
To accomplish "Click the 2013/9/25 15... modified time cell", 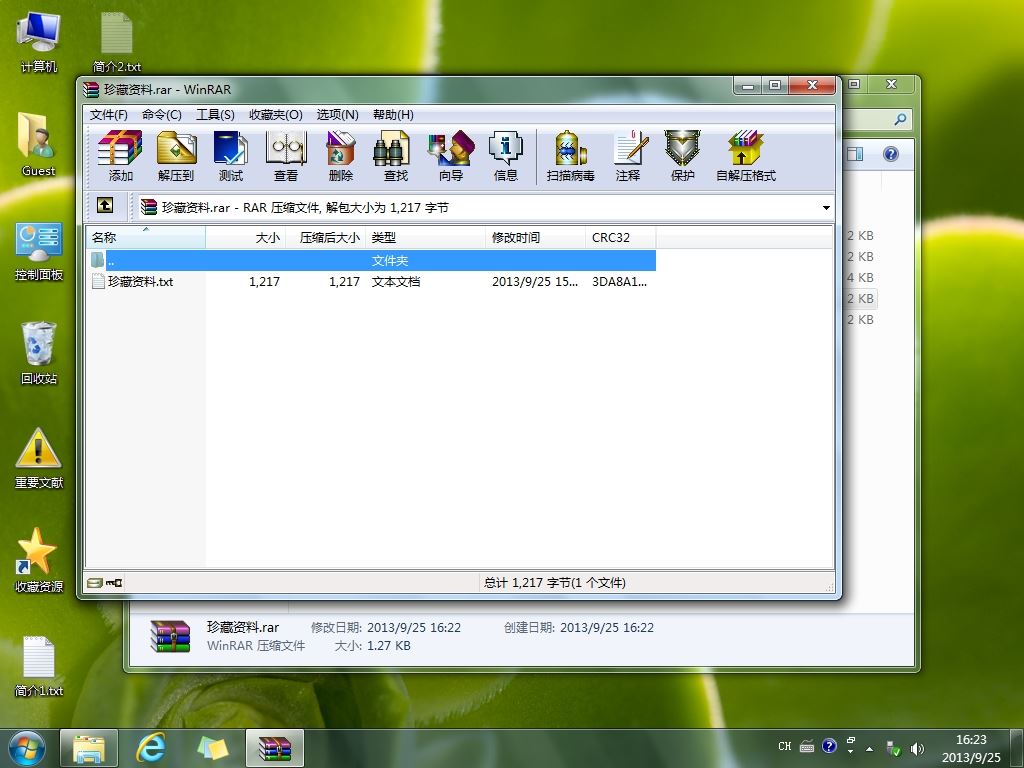I will point(535,281).
